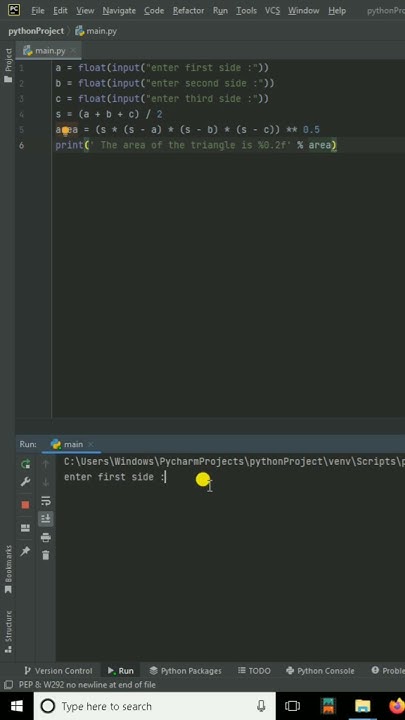Rerun the main program
Image resolution: width=405 pixels, height=720 pixels.
(x=26, y=464)
